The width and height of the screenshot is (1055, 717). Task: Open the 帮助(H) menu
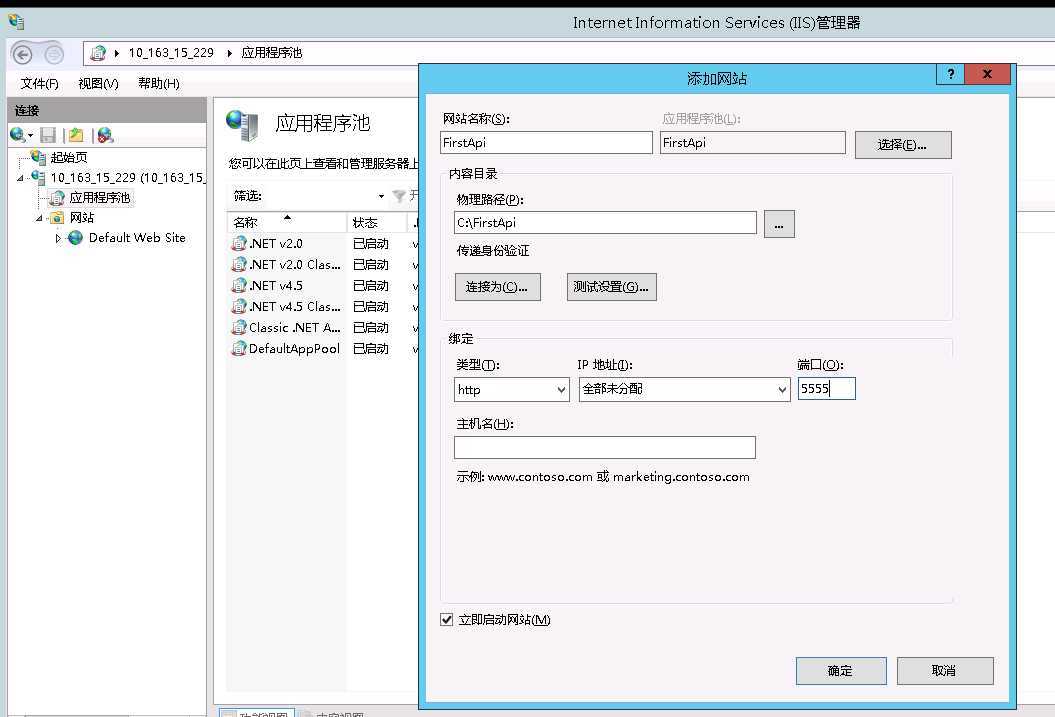(159, 83)
